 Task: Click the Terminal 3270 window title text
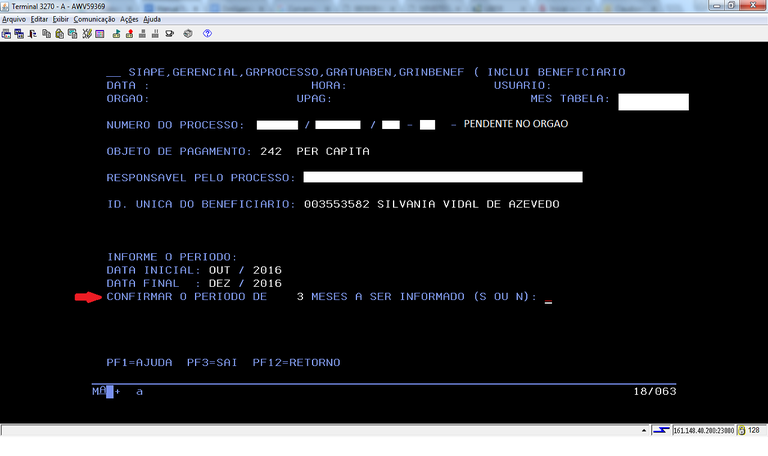click(58, 6)
